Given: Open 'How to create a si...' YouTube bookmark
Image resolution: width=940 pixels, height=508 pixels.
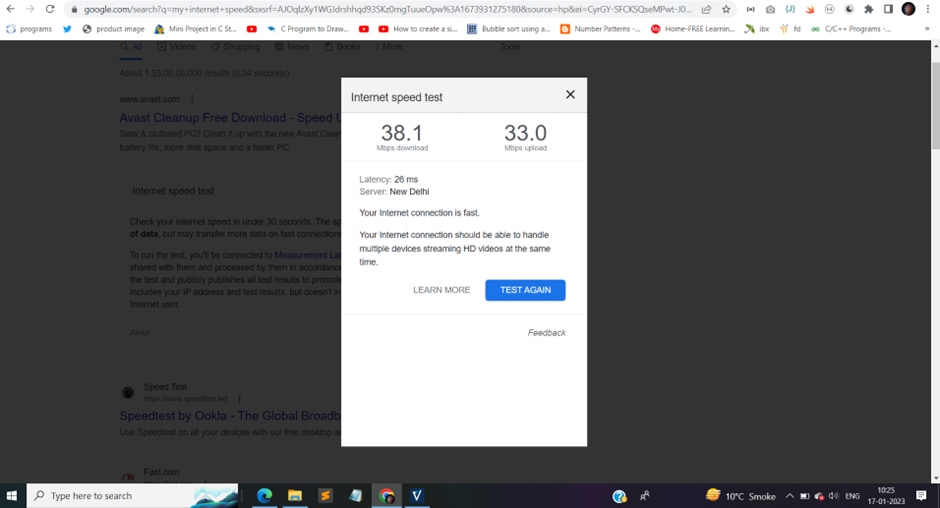Looking at the screenshot, I should click(418, 29).
